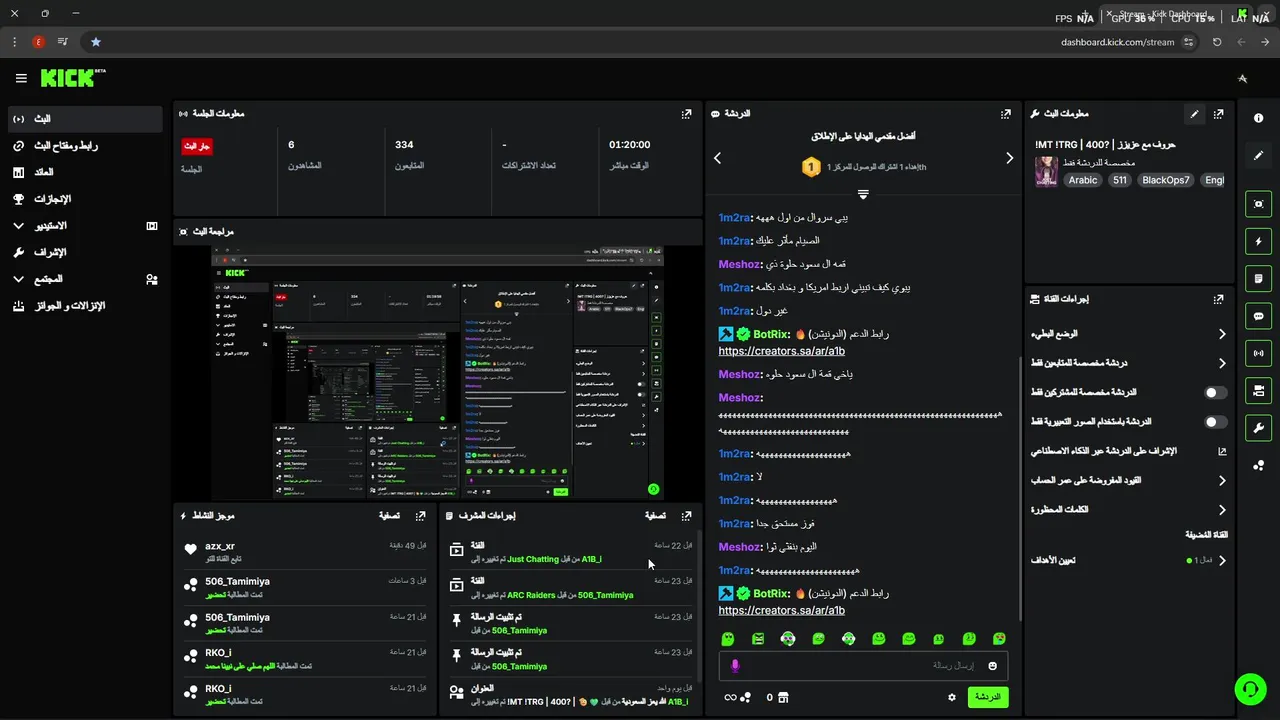Expand the المجتمع sidebar section chevron
The height and width of the screenshot is (720, 1280).
tap(18, 279)
